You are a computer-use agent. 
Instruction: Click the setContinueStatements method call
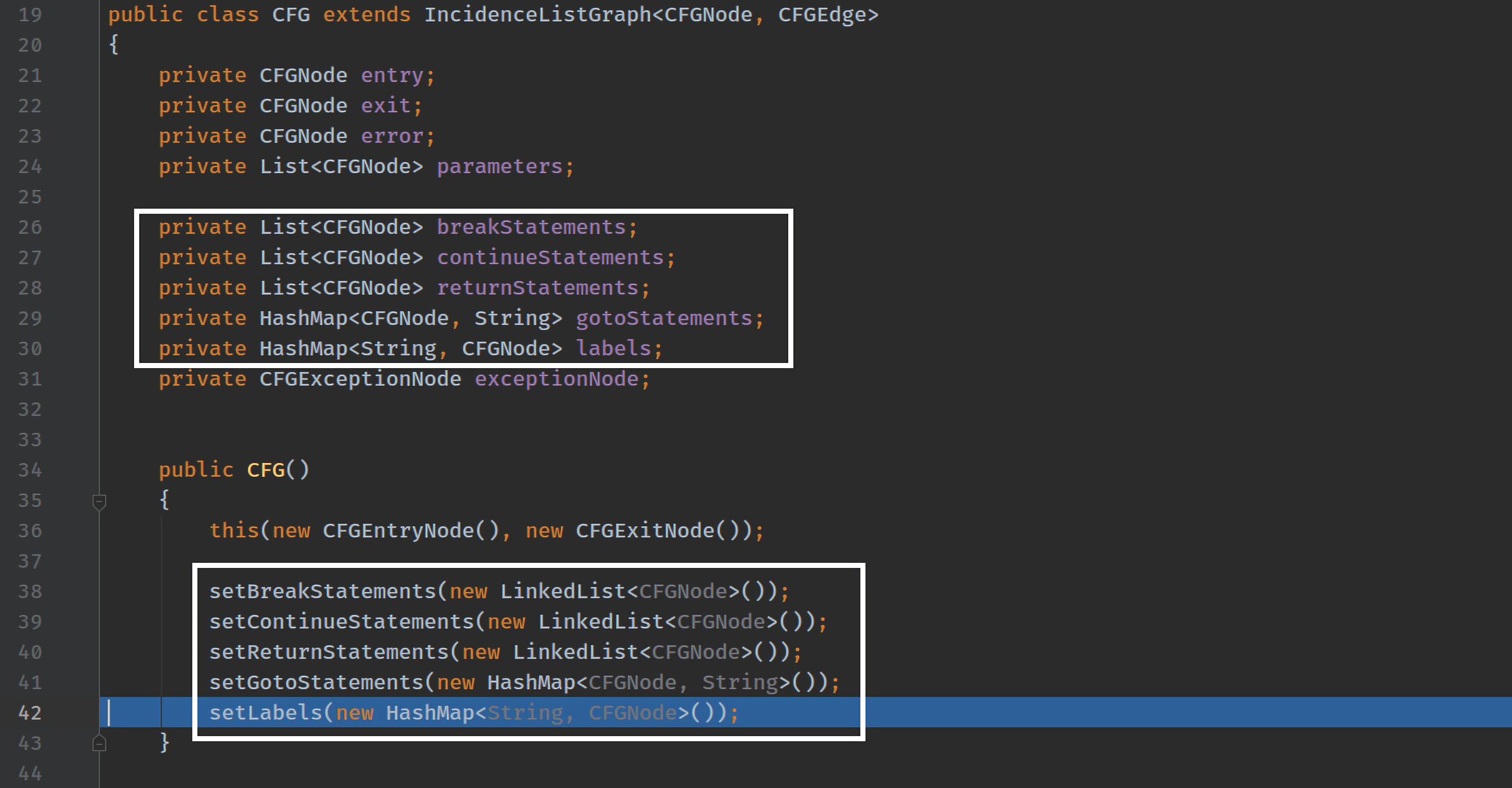pyautogui.click(x=342, y=622)
